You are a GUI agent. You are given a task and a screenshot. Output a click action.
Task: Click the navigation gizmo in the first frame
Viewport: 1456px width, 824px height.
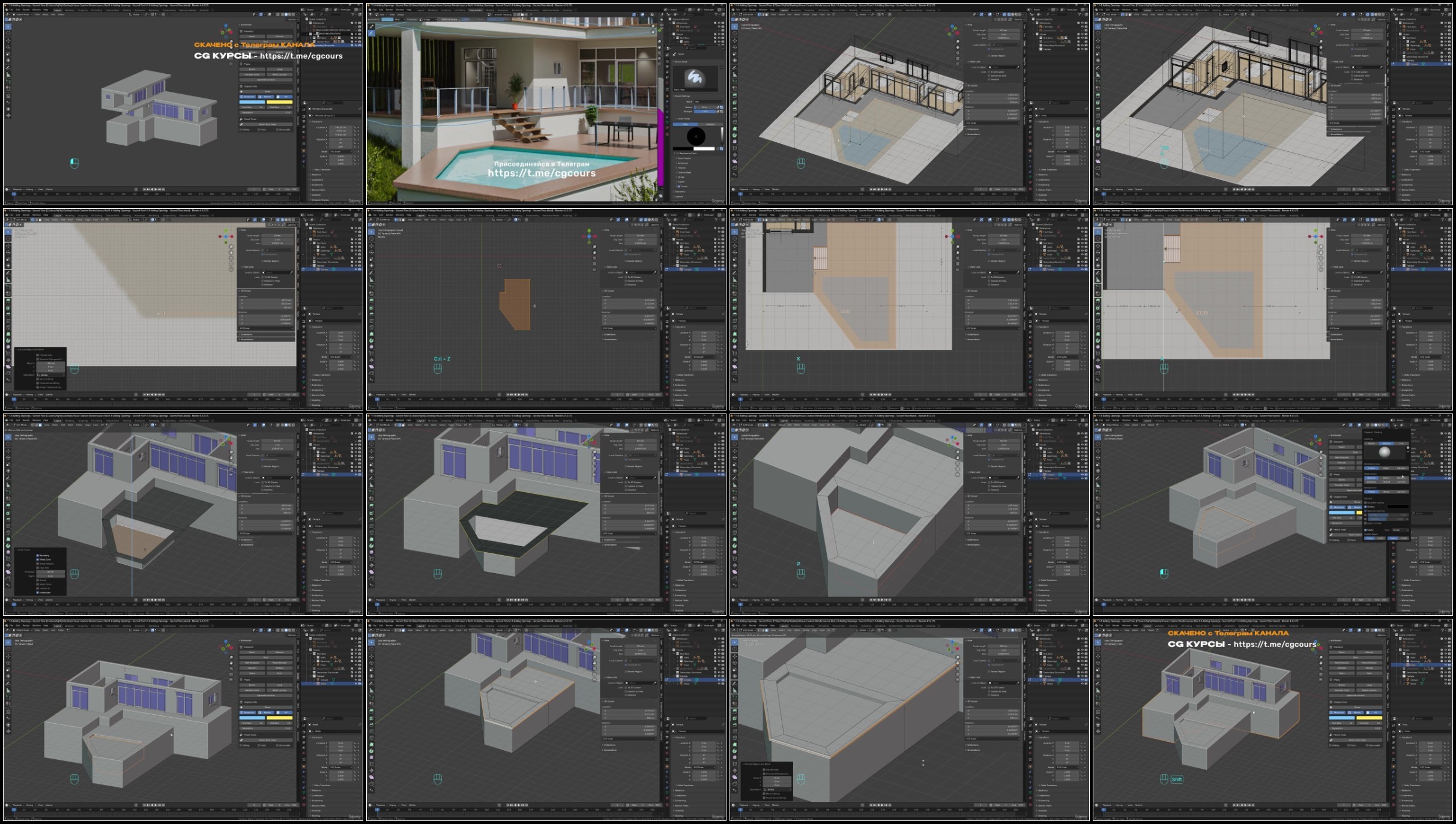(226, 31)
